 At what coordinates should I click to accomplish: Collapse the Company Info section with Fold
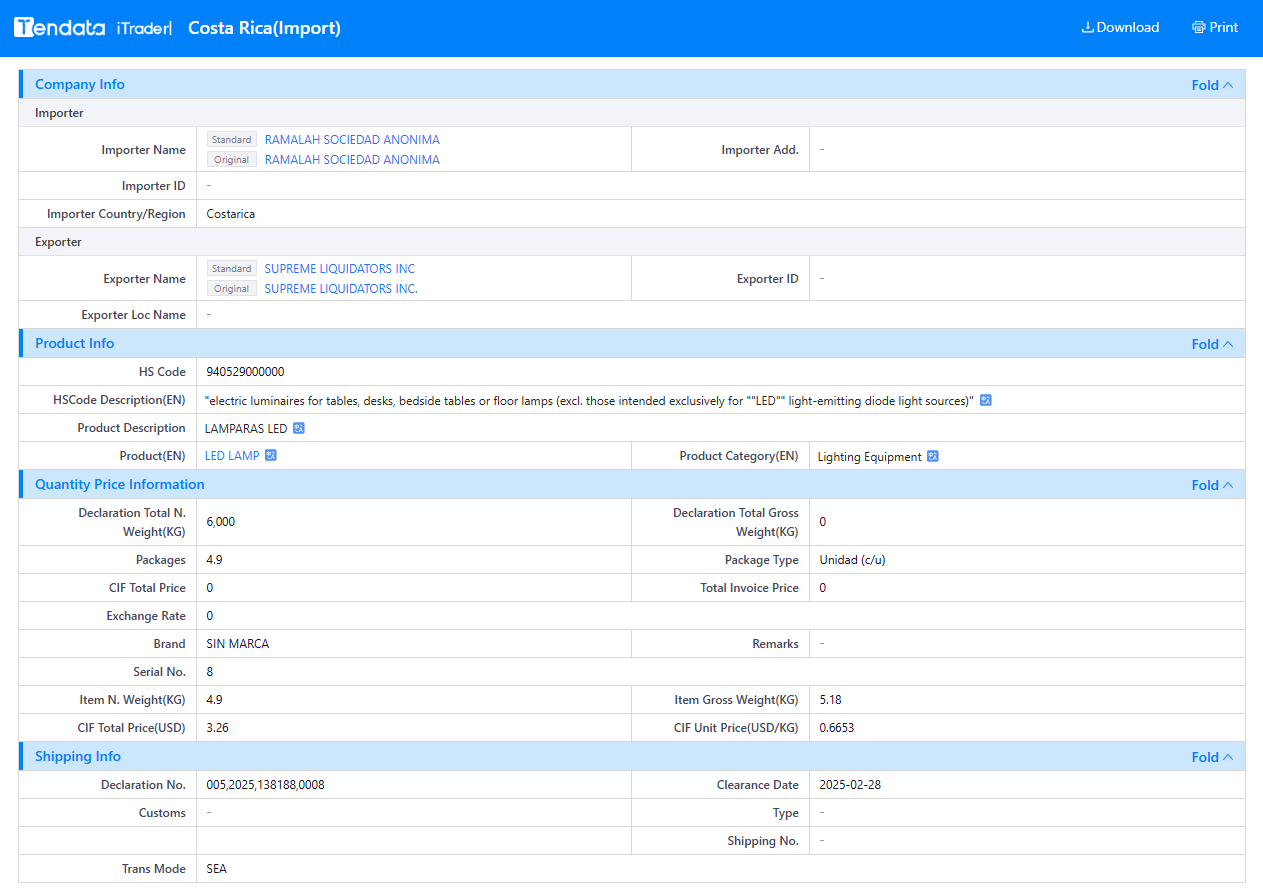tap(1212, 85)
